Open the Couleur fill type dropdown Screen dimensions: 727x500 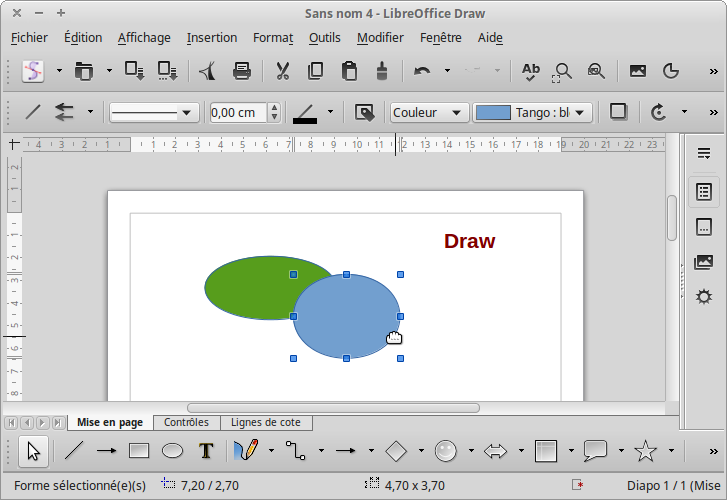click(x=429, y=112)
